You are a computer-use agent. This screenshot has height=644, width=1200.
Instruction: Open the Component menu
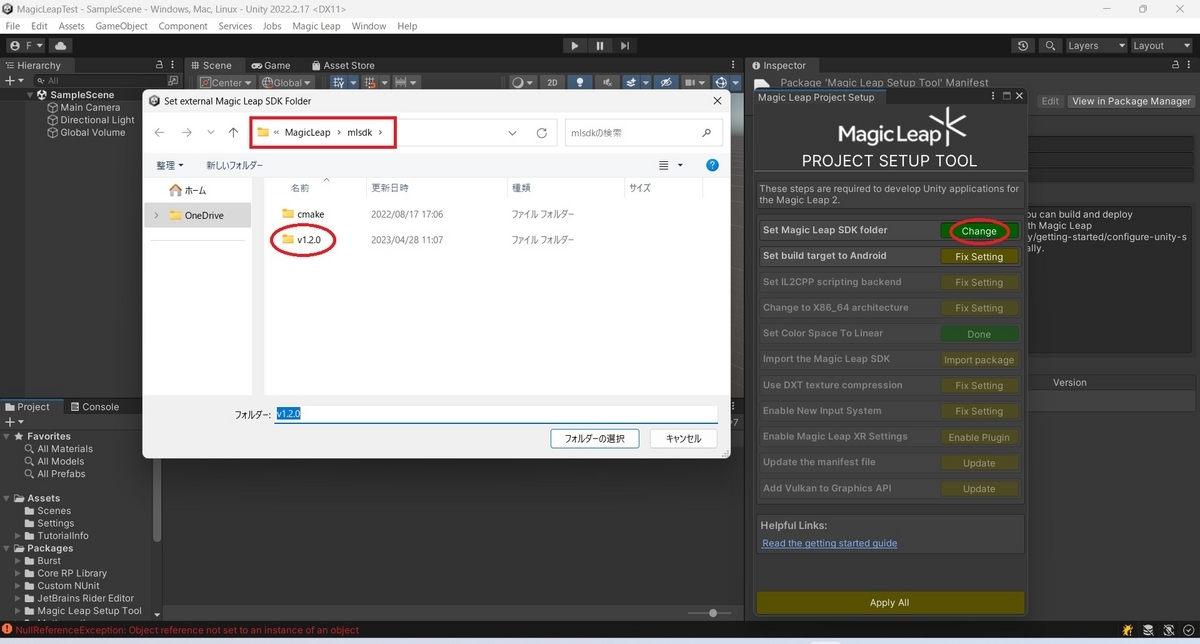[183, 26]
